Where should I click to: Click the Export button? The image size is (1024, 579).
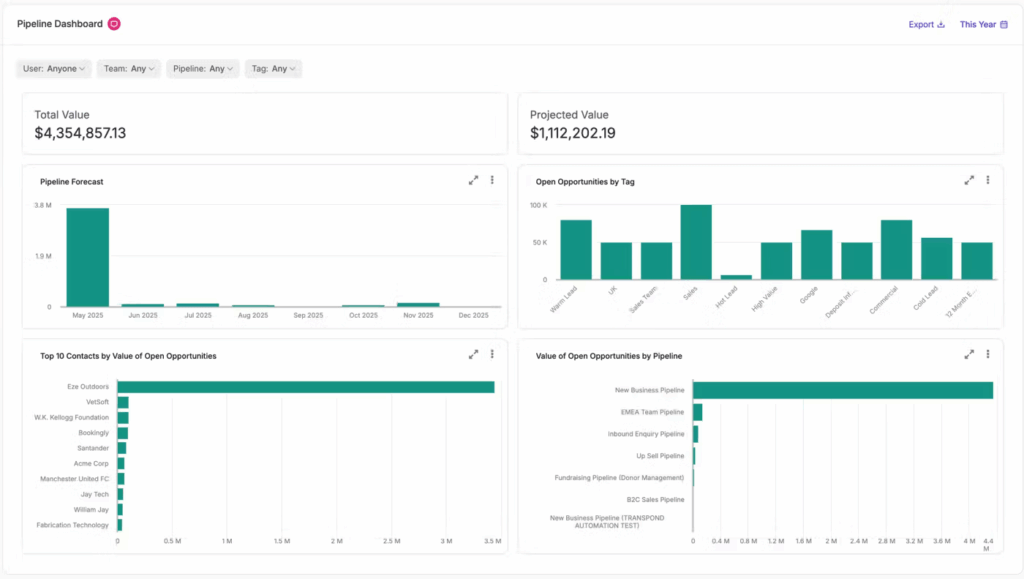pos(926,25)
